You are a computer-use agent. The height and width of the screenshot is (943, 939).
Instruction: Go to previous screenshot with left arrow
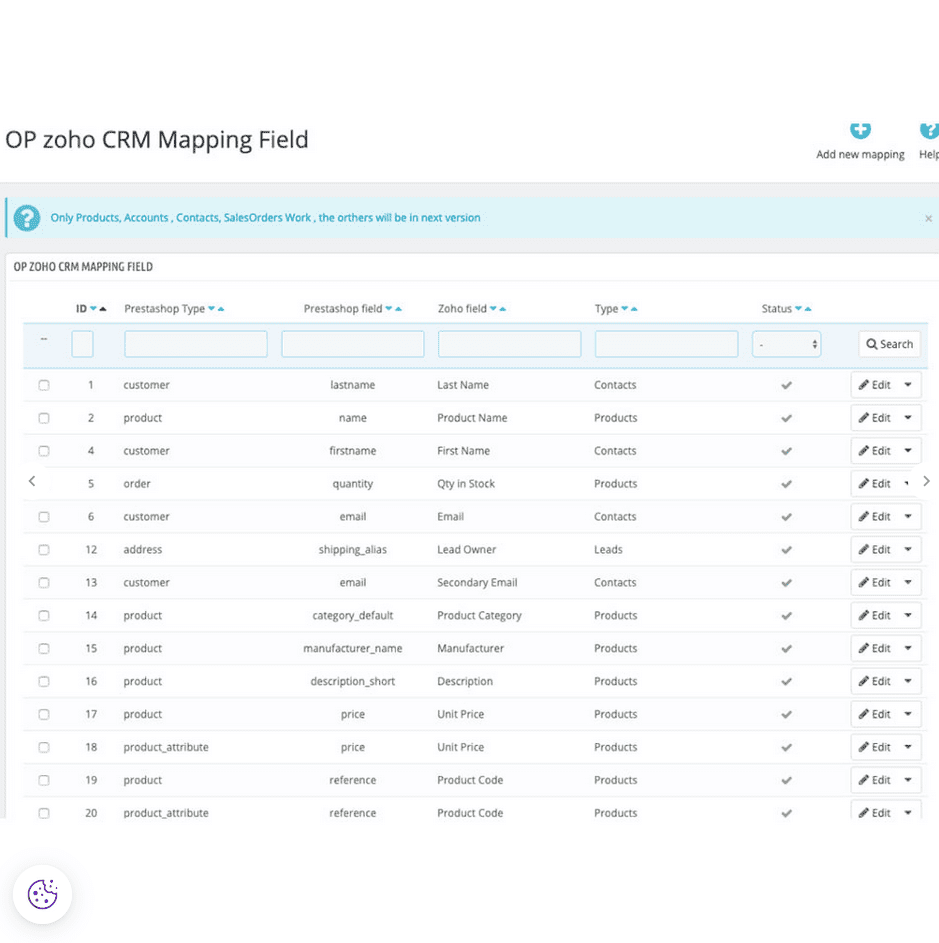[32, 481]
